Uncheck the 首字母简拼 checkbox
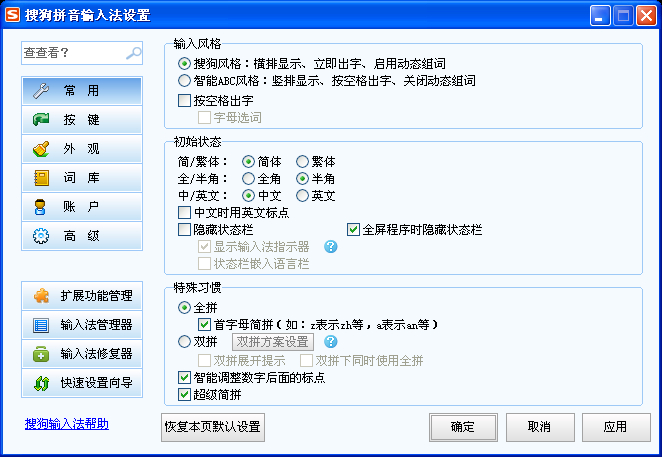662x457 pixels. (x=204, y=324)
